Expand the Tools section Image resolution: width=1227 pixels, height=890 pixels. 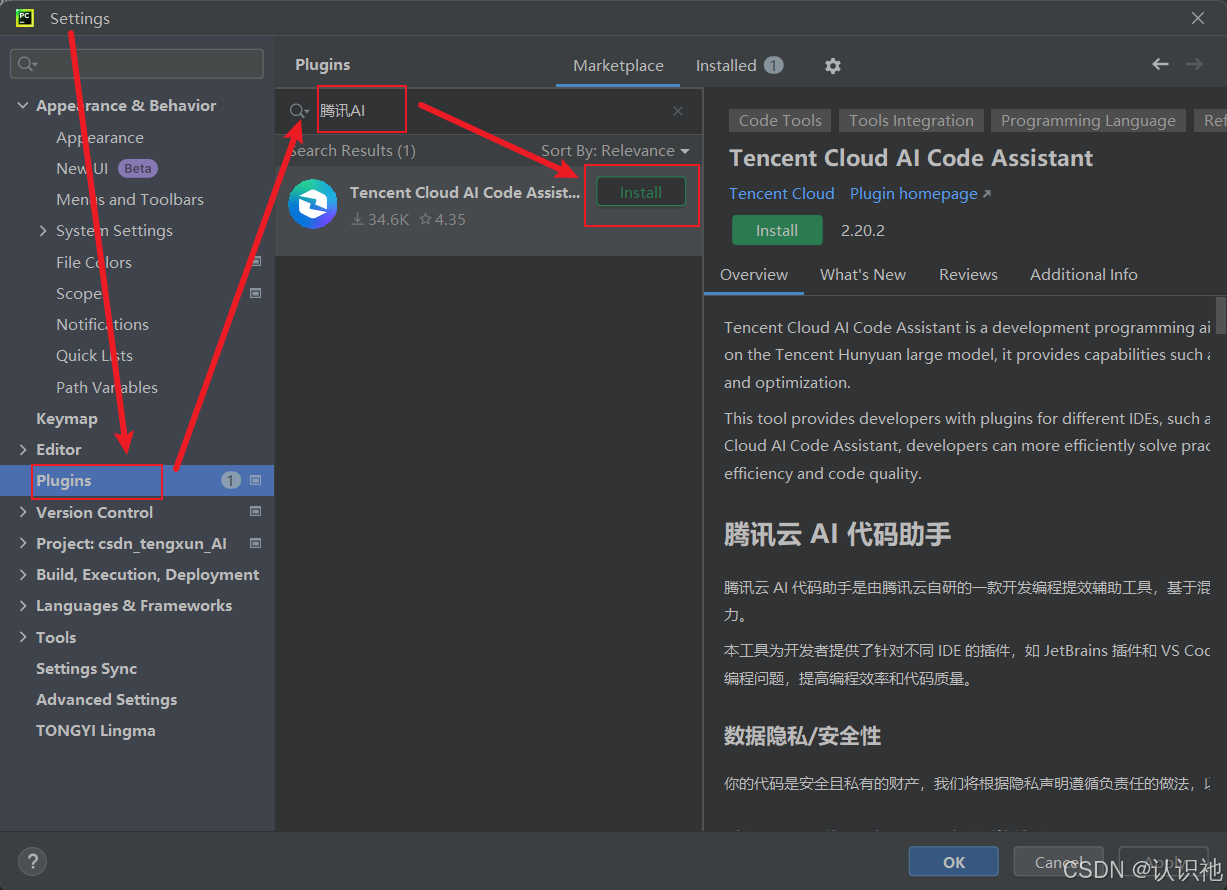23,637
